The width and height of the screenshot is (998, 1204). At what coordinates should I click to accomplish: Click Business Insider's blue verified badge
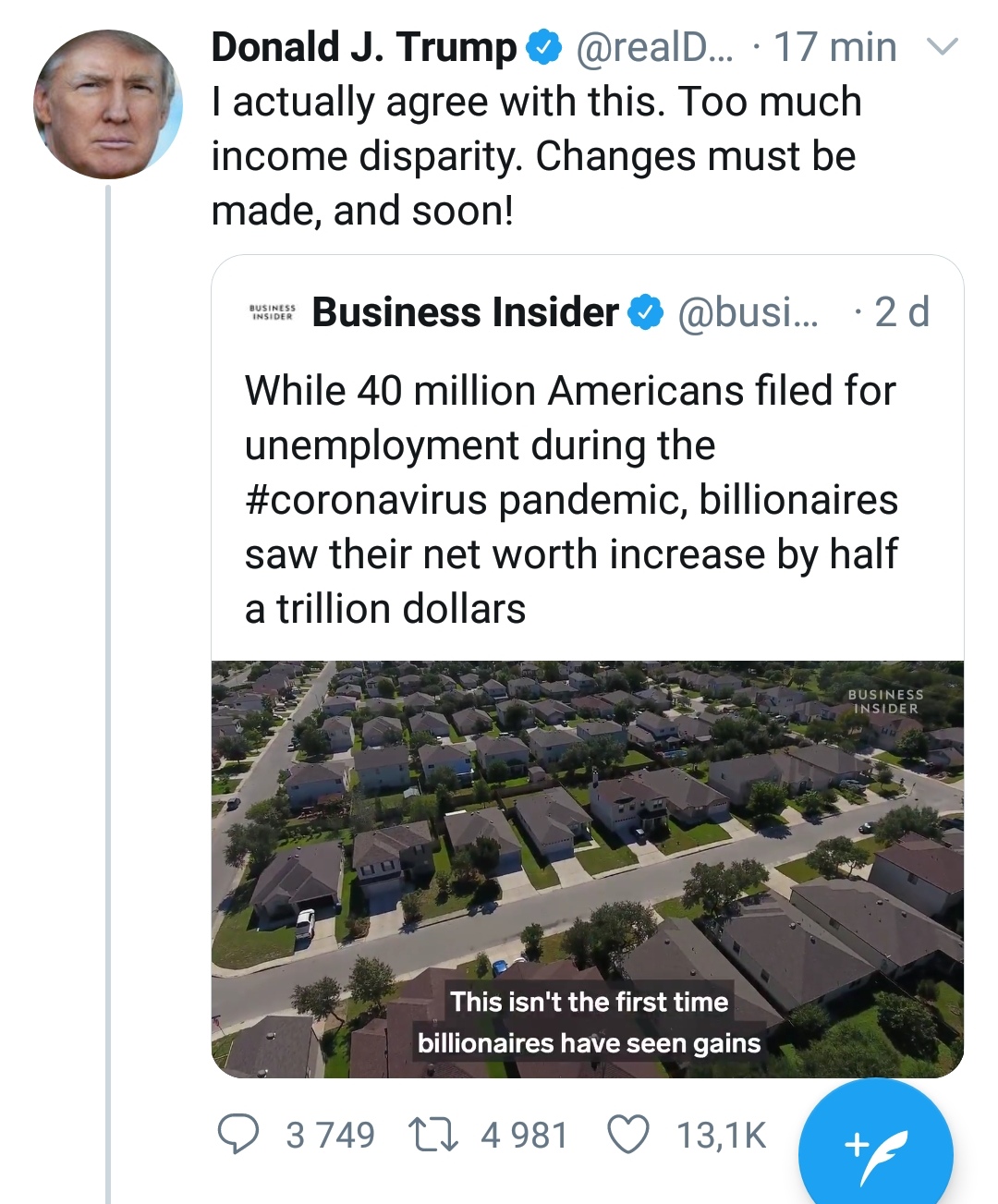click(x=645, y=312)
